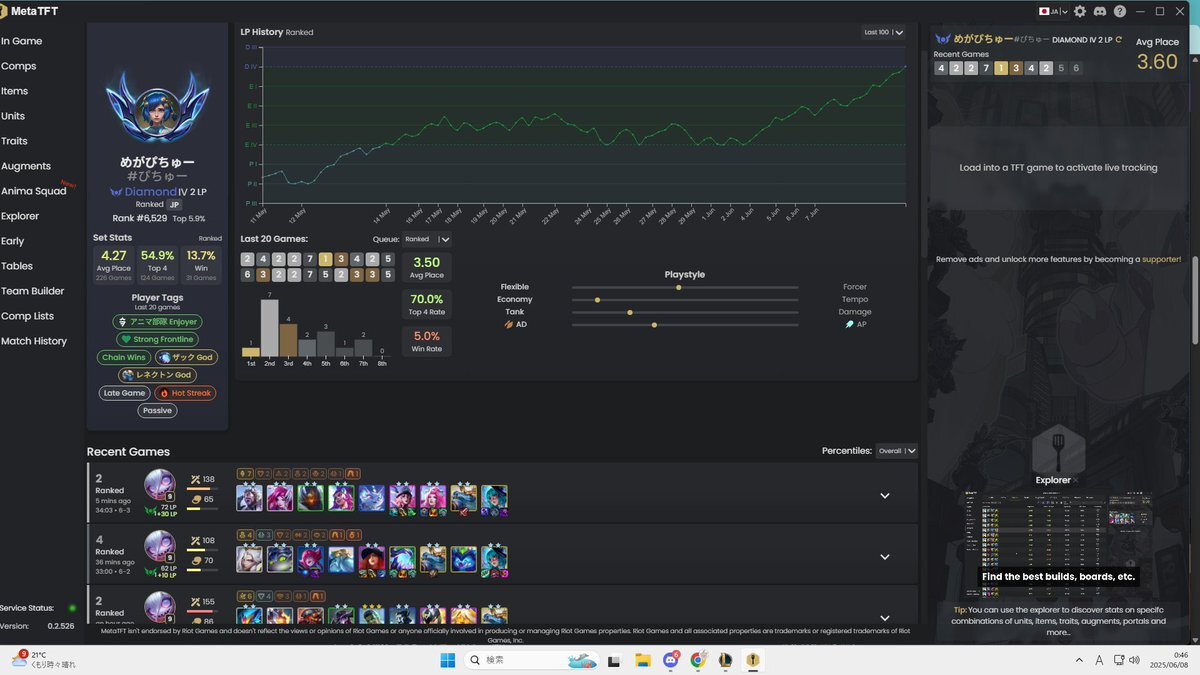The image size is (1200, 675).
Task: Open Google Chrome from the taskbar
Action: (x=698, y=660)
